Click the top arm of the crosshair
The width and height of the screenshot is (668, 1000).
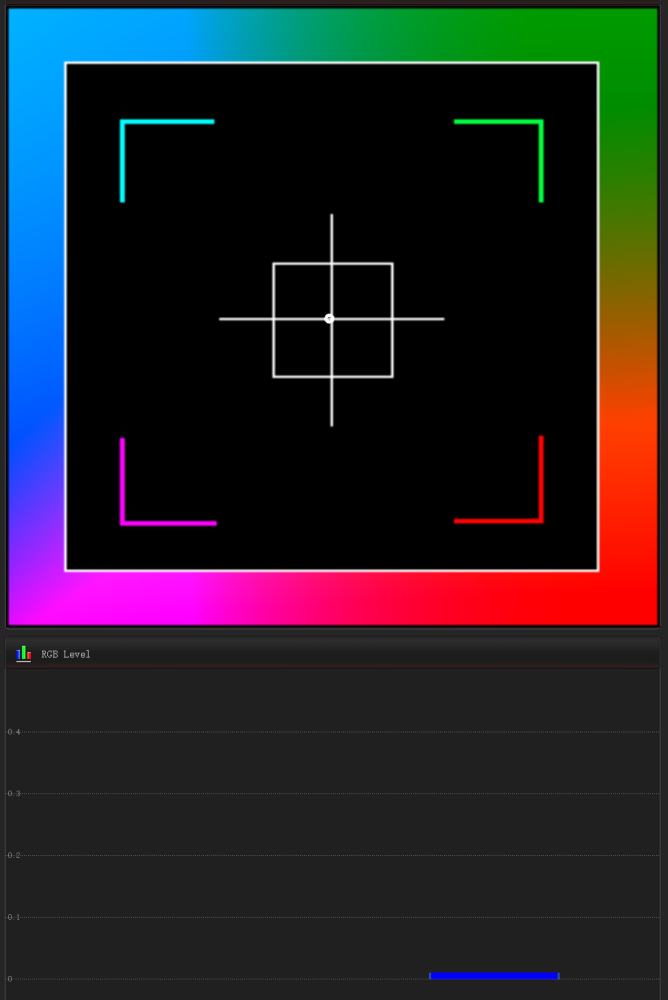coord(332,238)
